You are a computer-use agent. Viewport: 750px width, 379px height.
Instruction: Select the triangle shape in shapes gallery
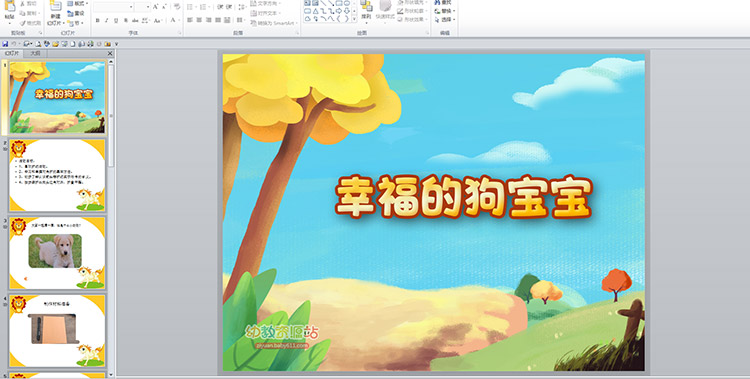coord(316,11)
